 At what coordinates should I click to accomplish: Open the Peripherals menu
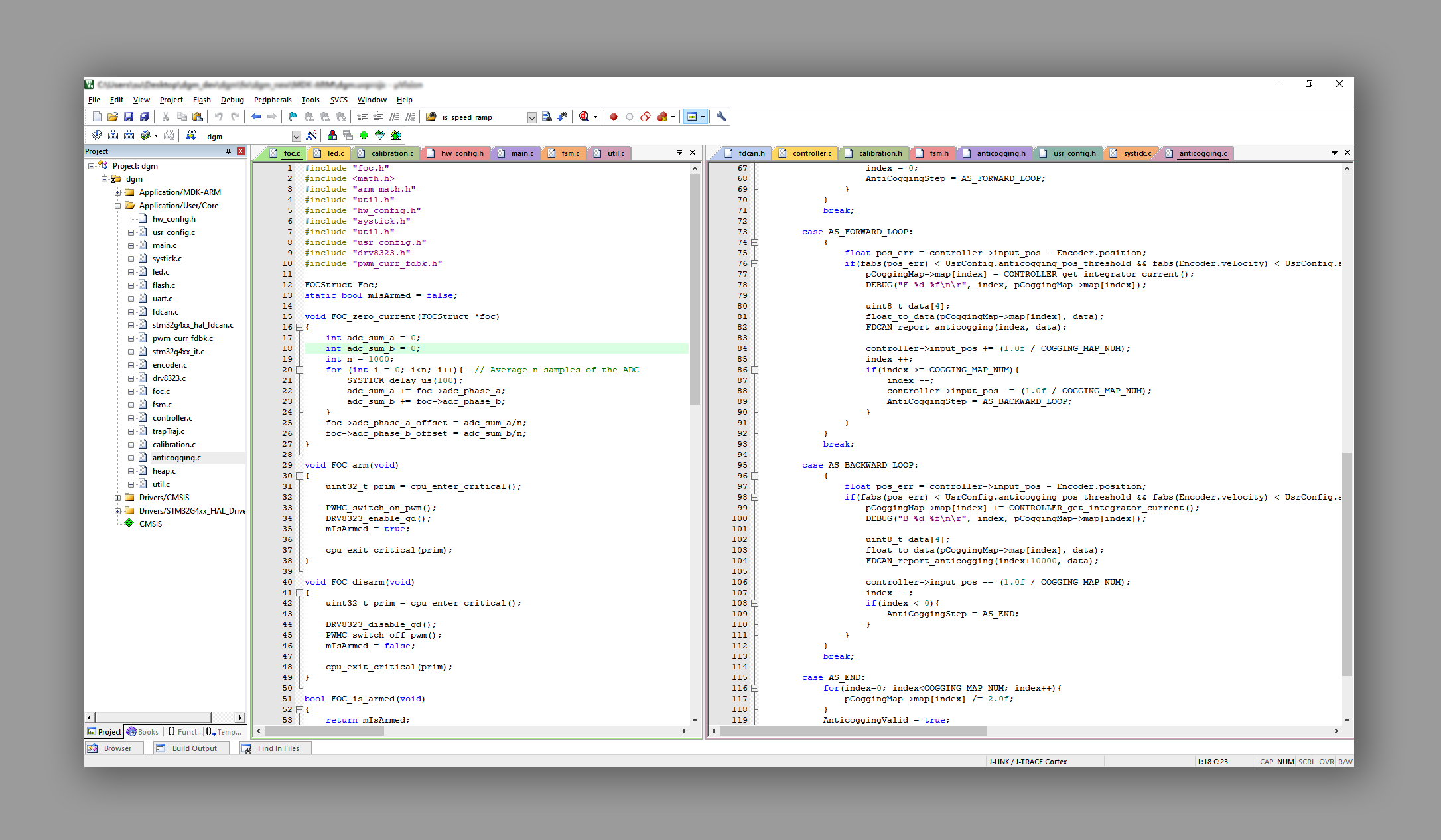[x=272, y=100]
